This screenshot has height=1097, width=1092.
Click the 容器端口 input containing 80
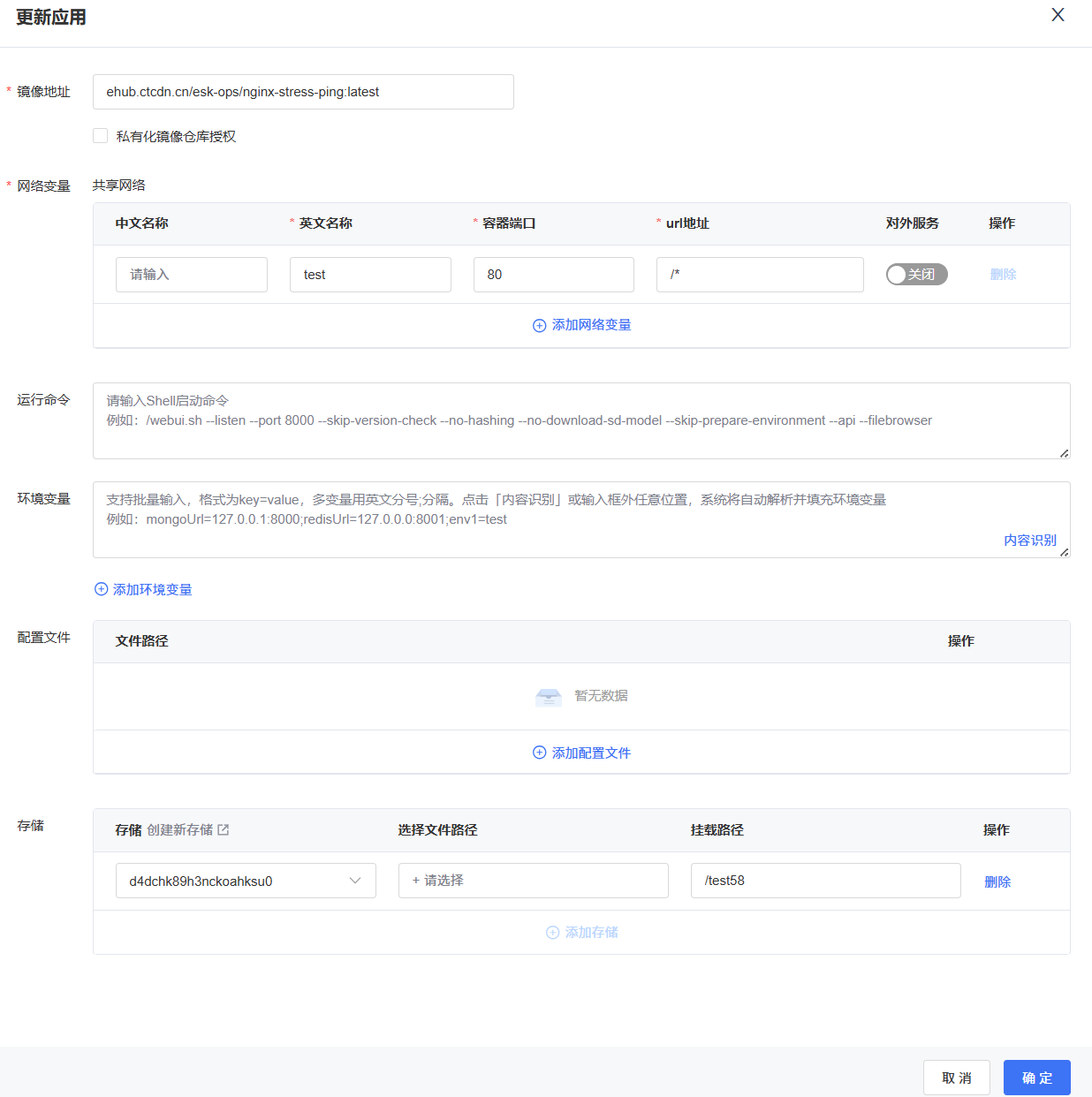554,275
